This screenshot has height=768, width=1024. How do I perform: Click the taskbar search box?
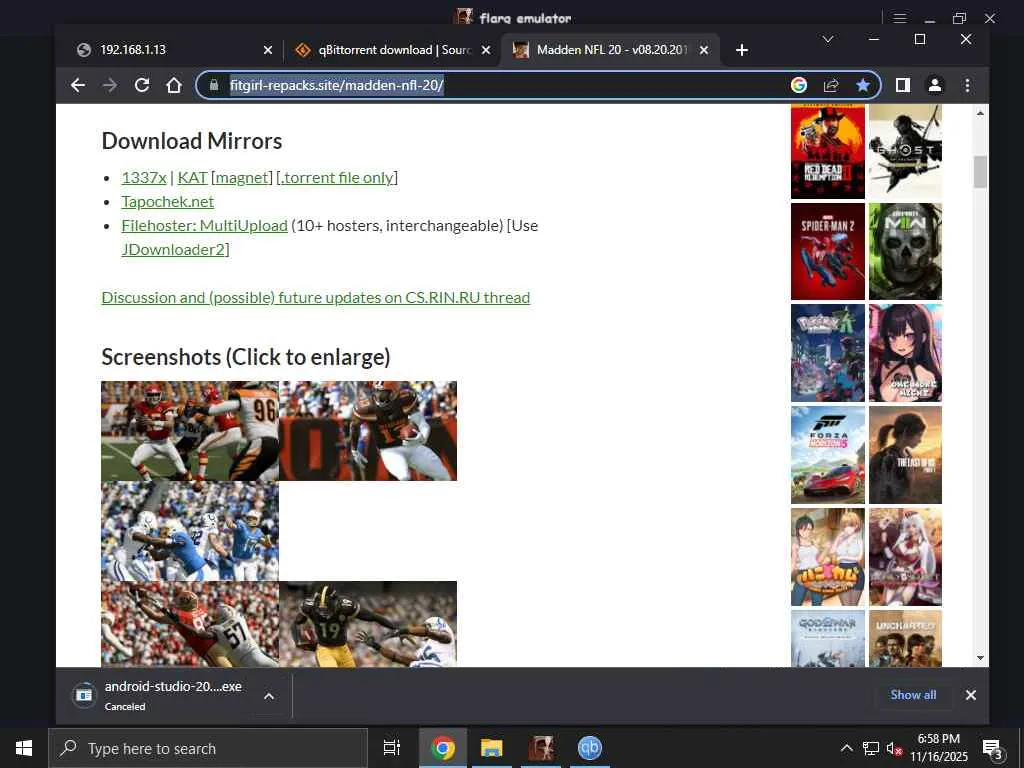click(x=208, y=748)
